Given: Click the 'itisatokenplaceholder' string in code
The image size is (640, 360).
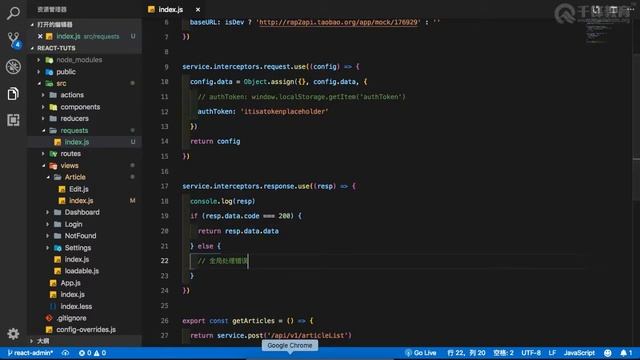Looking at the screenshot, I should (x=284, y=111).
